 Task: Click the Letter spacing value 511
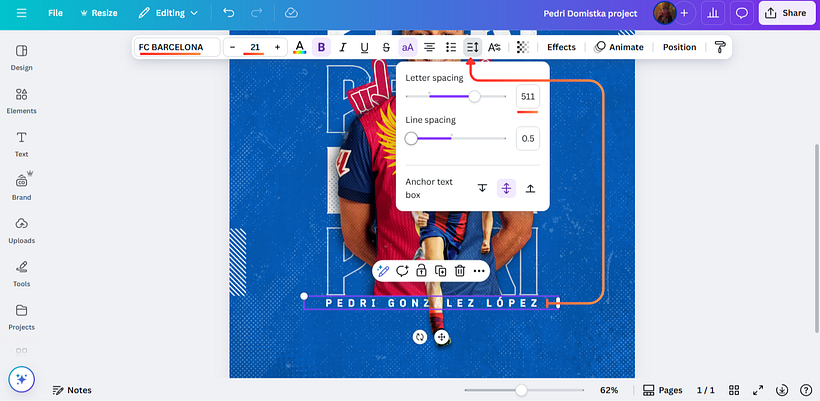tap(528, 97)
